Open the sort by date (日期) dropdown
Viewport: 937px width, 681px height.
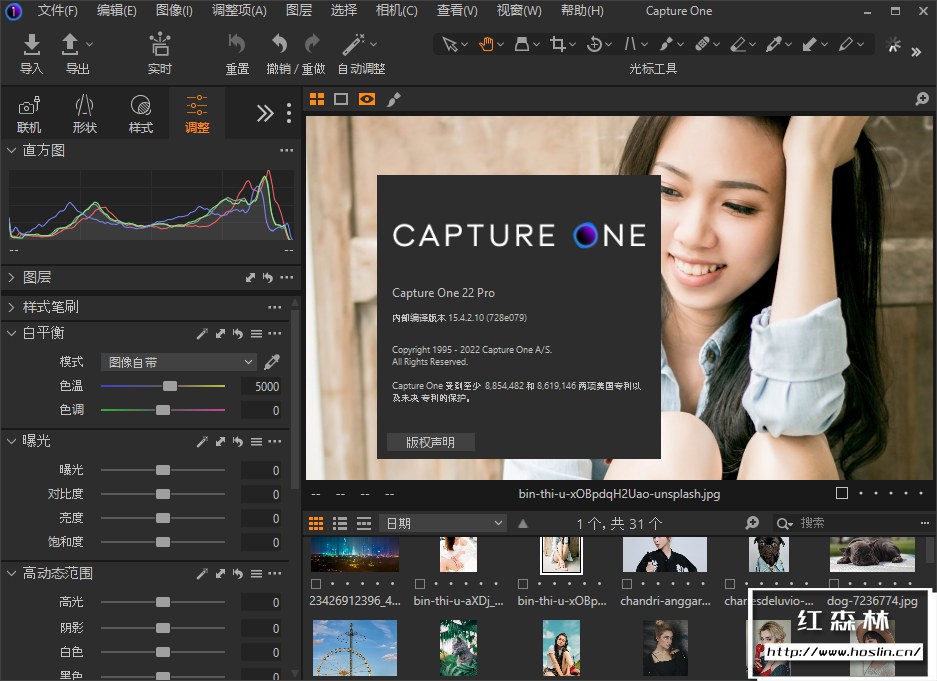point(444,523)
